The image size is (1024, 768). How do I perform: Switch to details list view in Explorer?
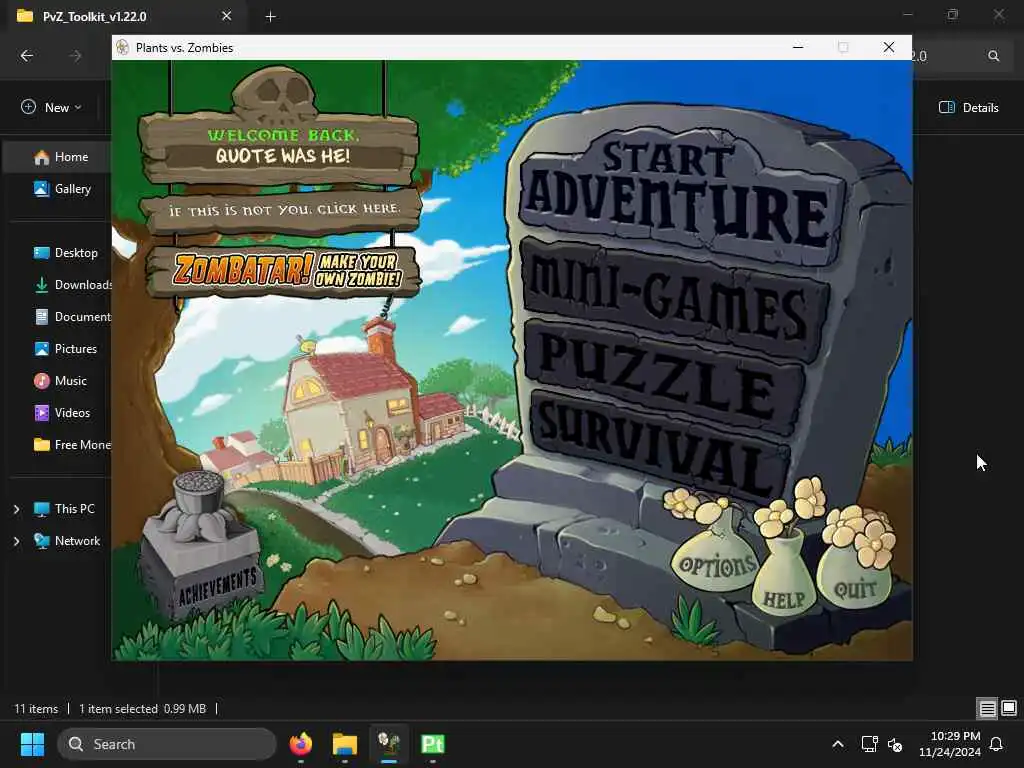tap(987, 709)
